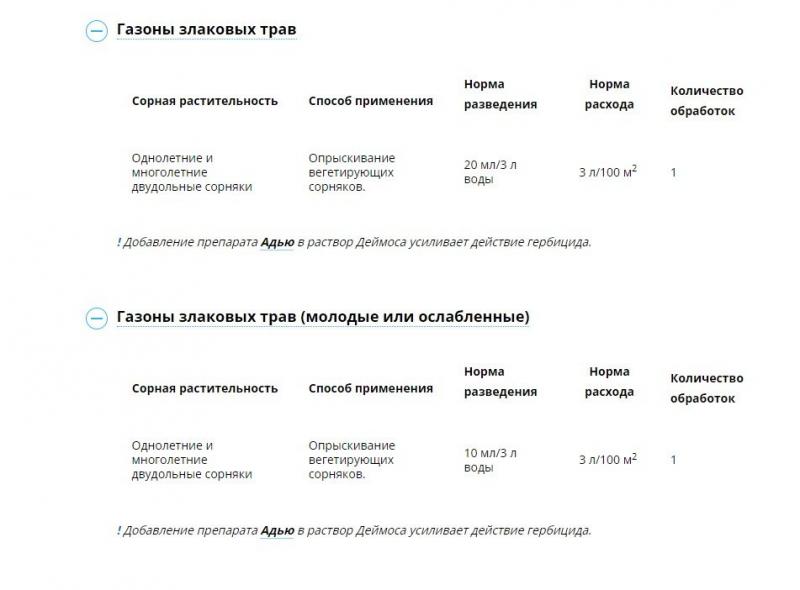The width and height of the screenshot is (800, 590).
Task: Click "3 л/100 м²" value in the second table
Action: (608, 460)
